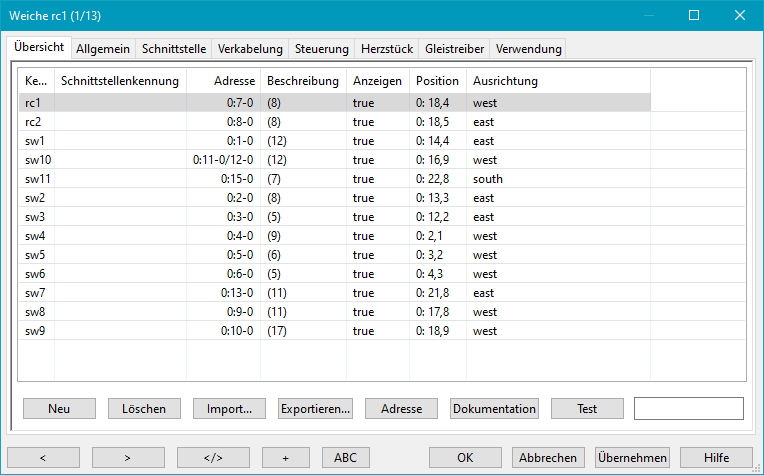Click the text field next to Test
This screenshot has width=764, height=475.
[x=688, y=408]
